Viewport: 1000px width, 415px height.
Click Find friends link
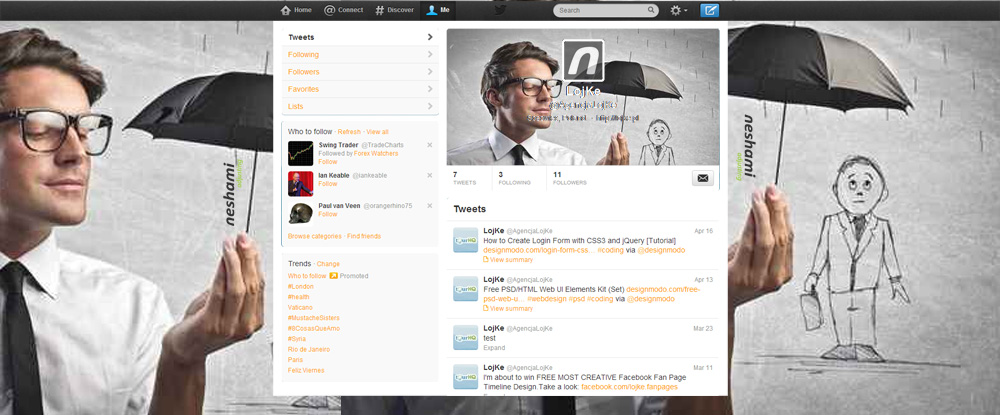pyautogui.click(x=364, y=236)
